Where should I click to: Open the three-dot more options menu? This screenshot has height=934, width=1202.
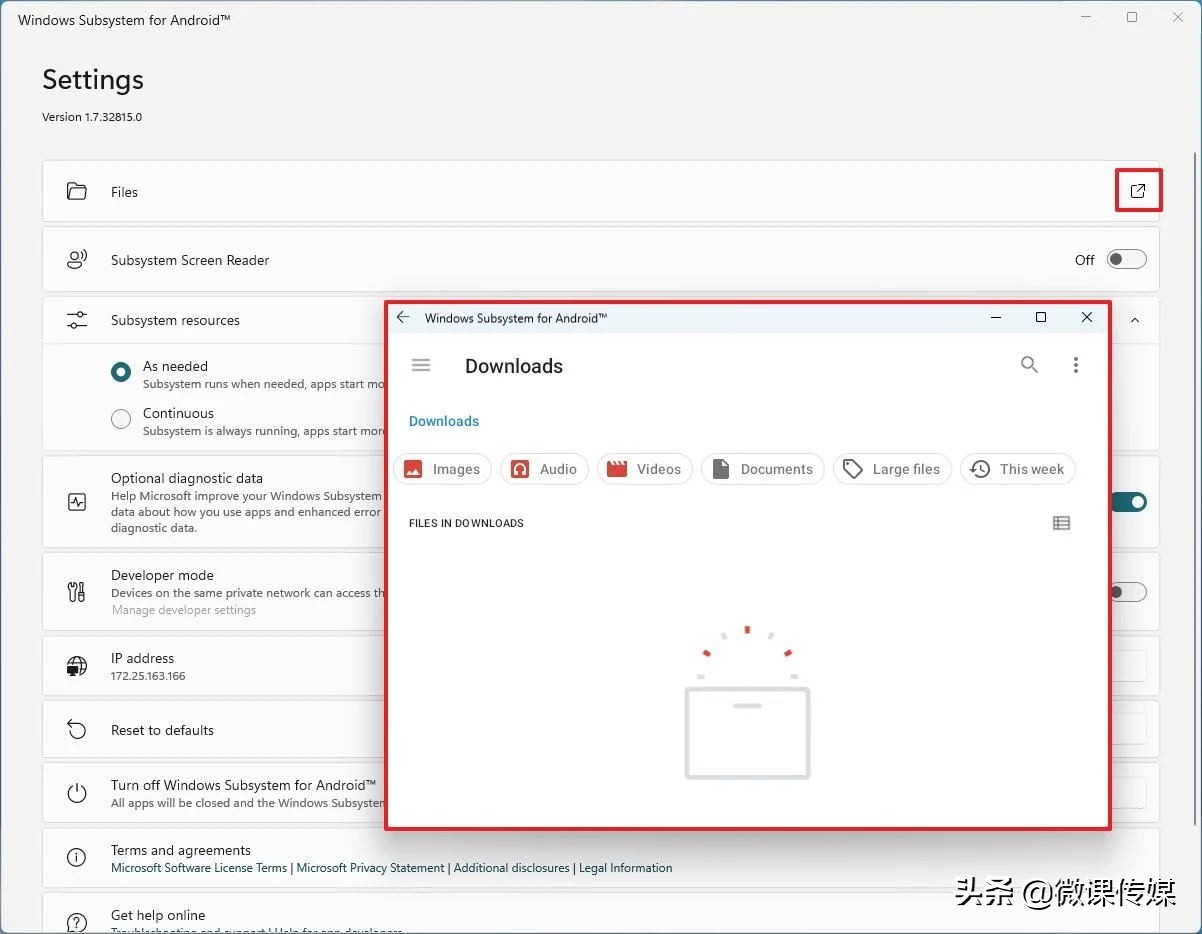(1076, 366)
